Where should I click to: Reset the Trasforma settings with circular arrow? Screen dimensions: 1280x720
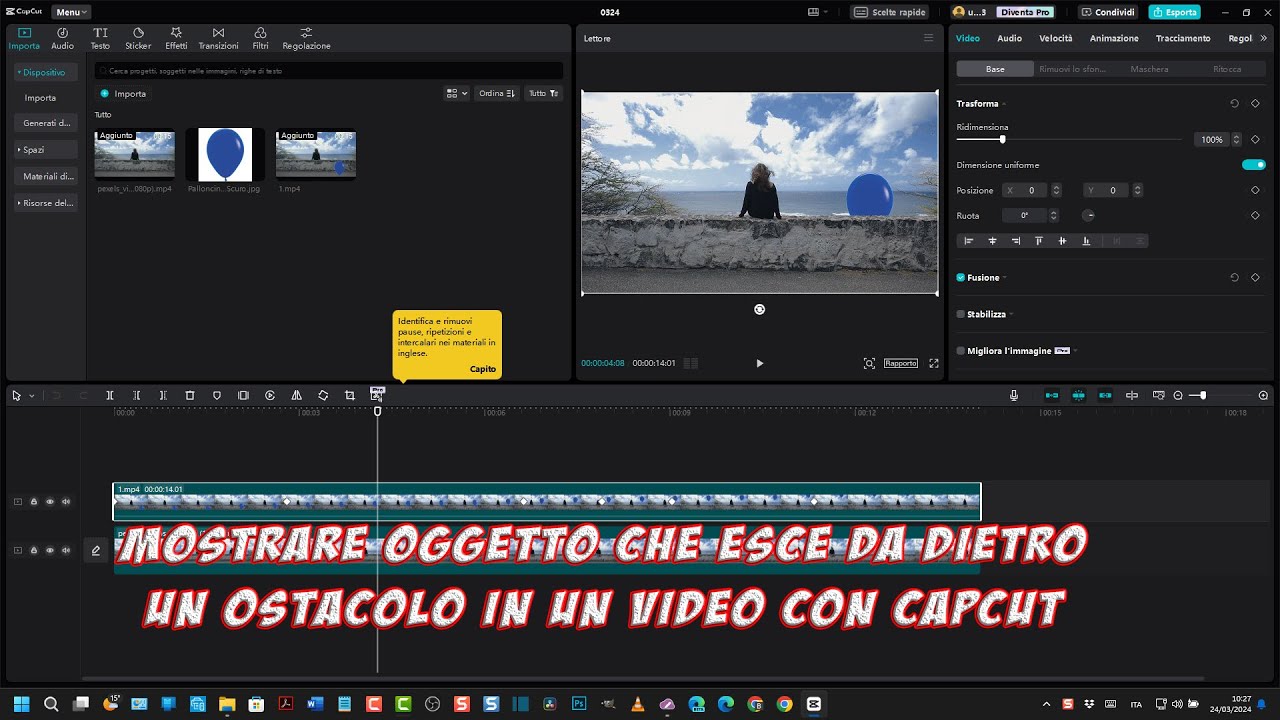[1234, 103]
